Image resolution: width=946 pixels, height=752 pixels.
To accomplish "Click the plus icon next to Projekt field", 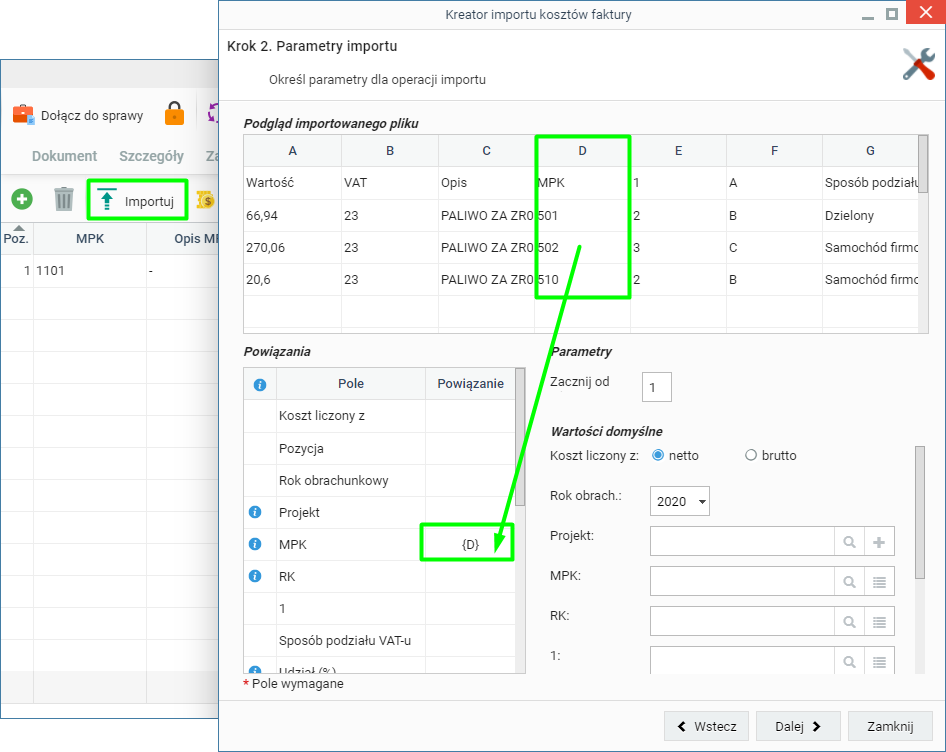I will pos(879,541).
